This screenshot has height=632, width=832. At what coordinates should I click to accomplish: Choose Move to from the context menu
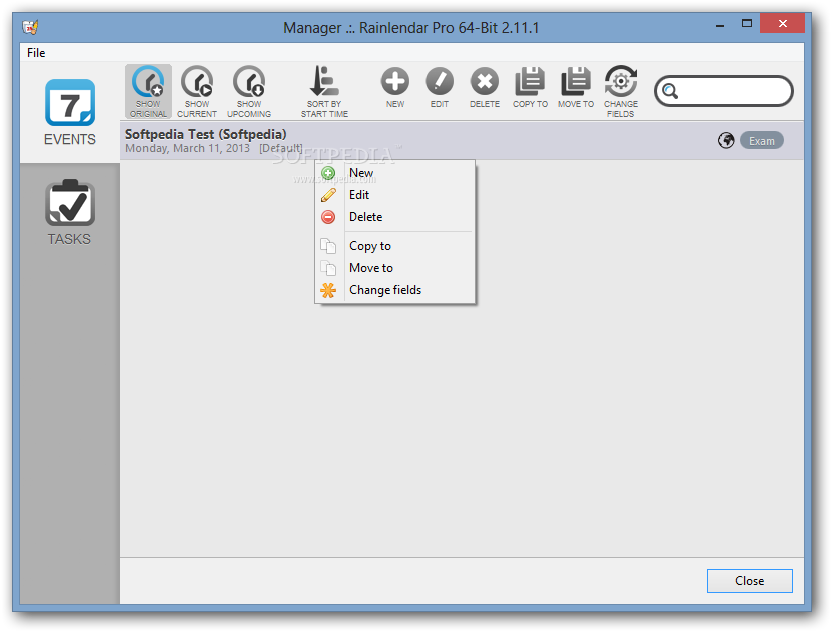pyautogui.click(x=395, y=268)
